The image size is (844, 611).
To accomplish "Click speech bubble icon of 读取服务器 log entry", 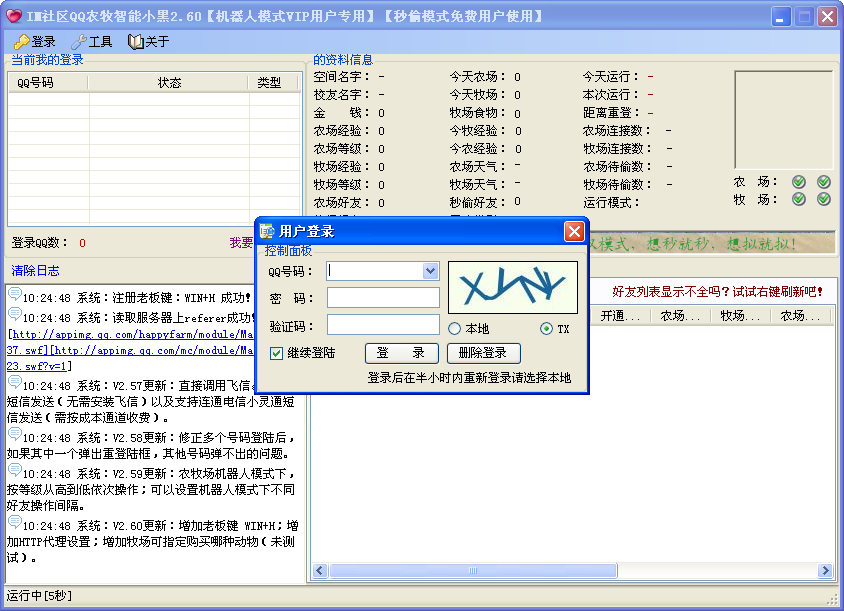I will [x=15, y=314].
